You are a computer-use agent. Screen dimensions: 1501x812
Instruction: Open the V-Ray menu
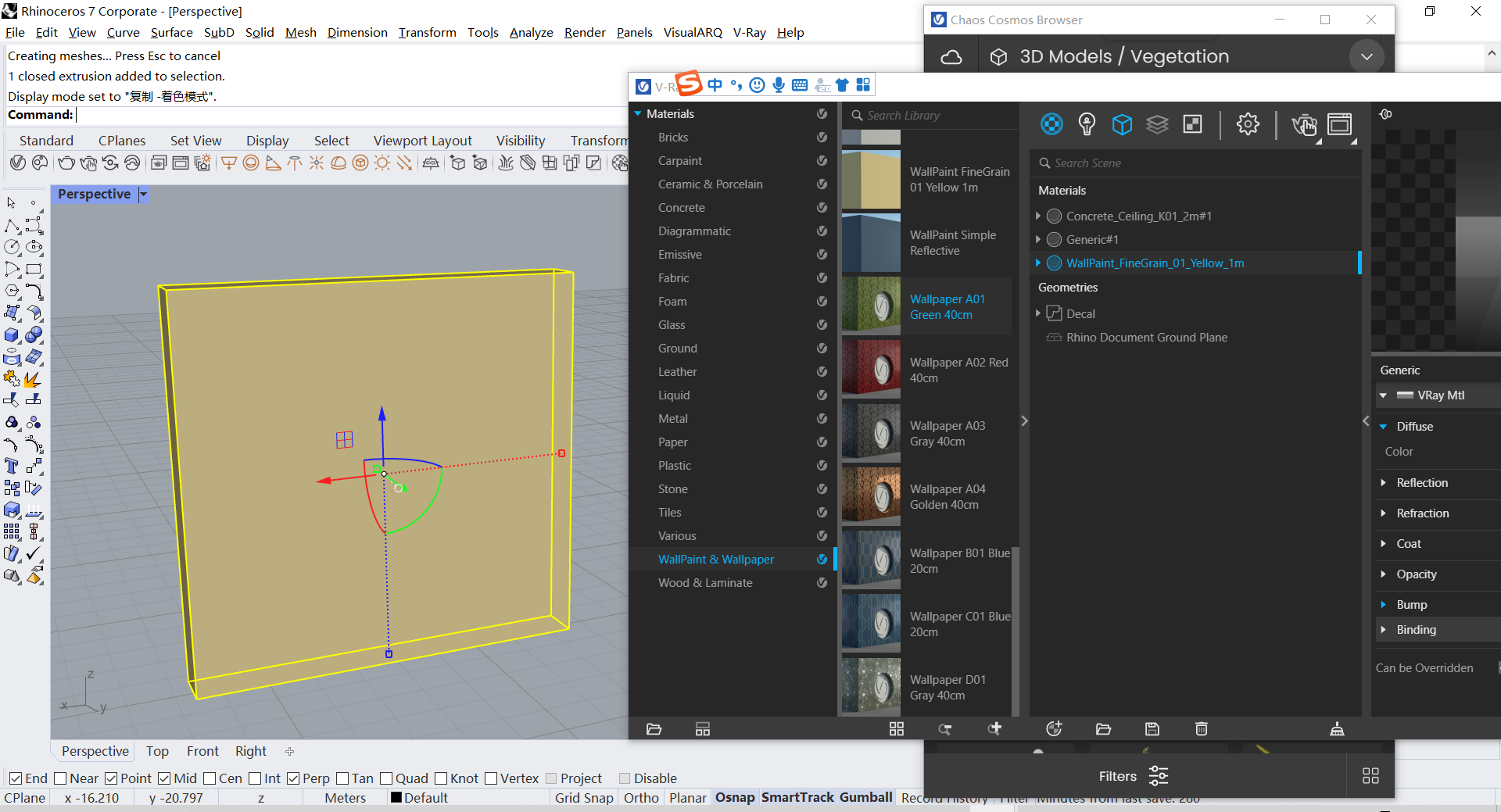click(749, 32)
